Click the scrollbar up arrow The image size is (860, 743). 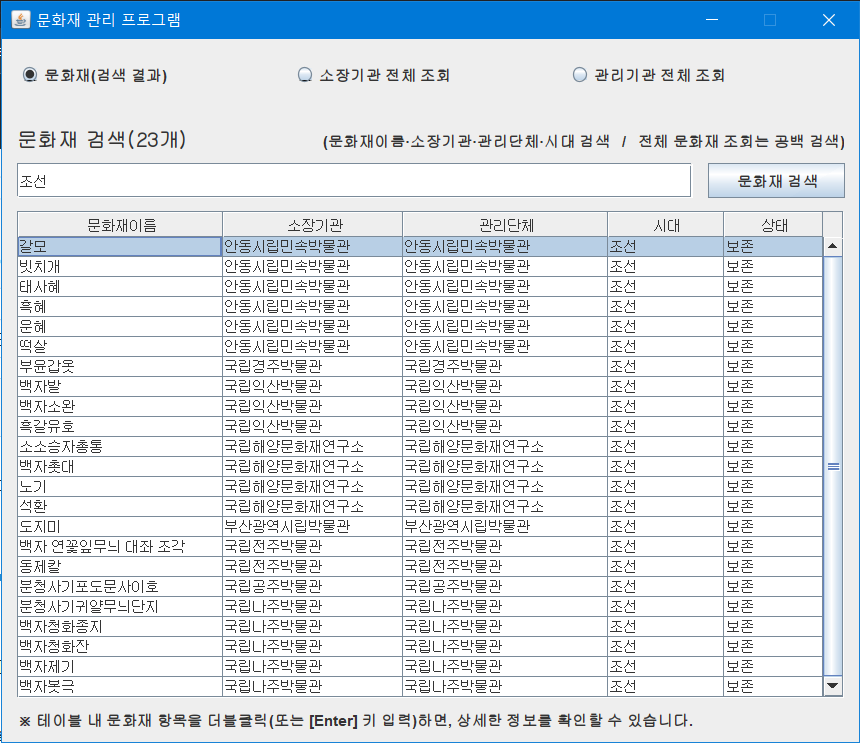coord(833,243)
